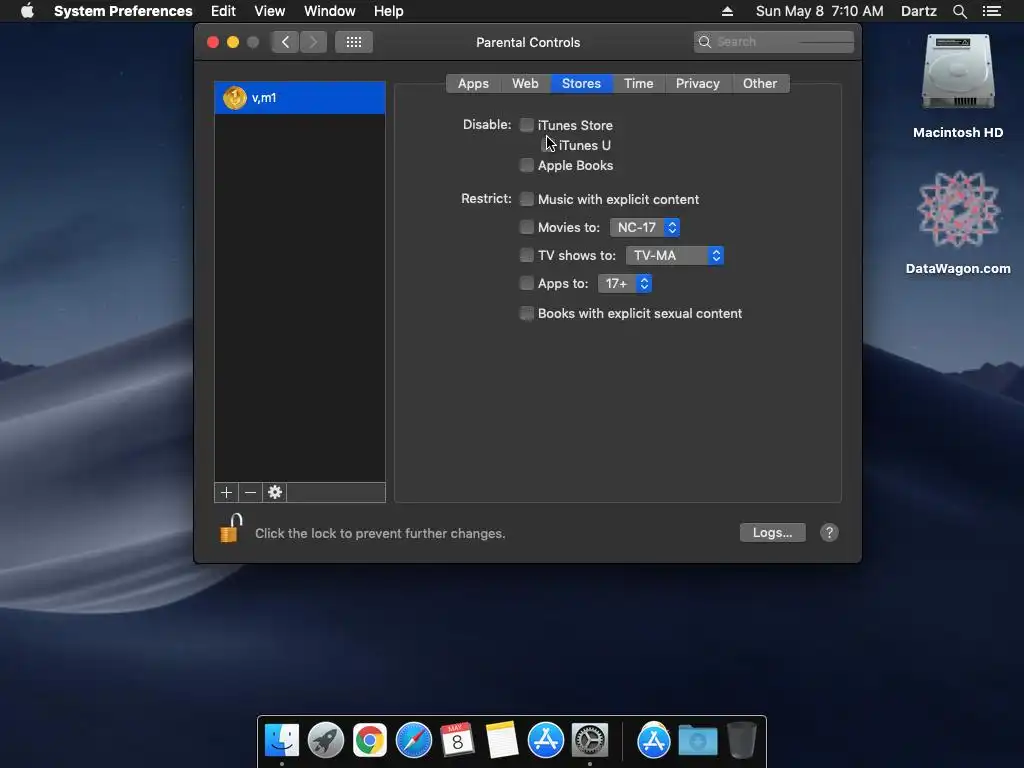Open the Help menu
Image resolution: width=1024 pixels, height=768 pixels.
389,11
